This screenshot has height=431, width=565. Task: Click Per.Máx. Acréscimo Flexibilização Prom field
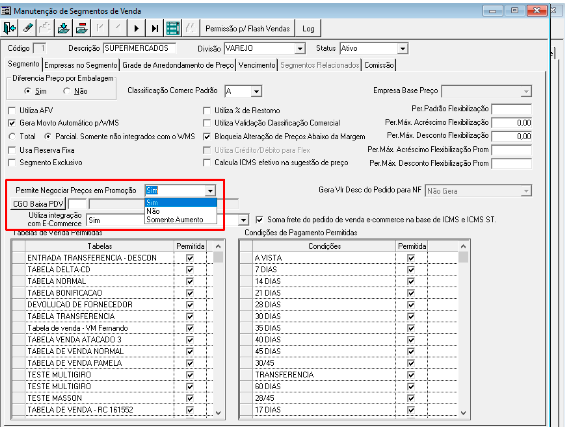coord(511,150)
